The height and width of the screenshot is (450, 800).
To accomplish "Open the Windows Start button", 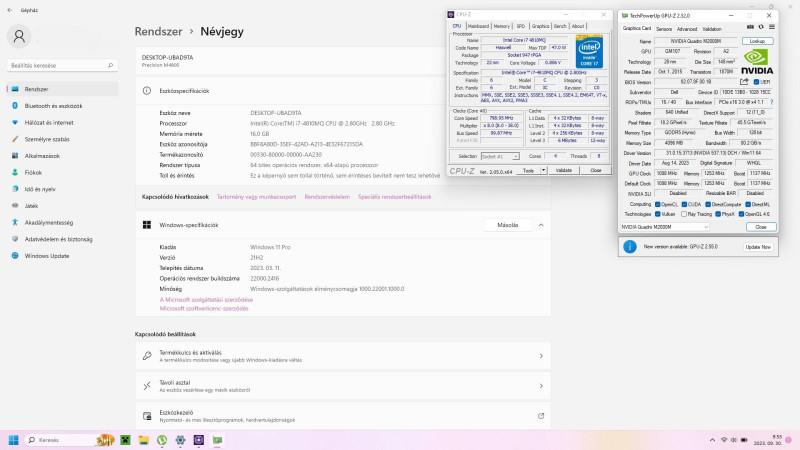I will click(x=14, y=440).
